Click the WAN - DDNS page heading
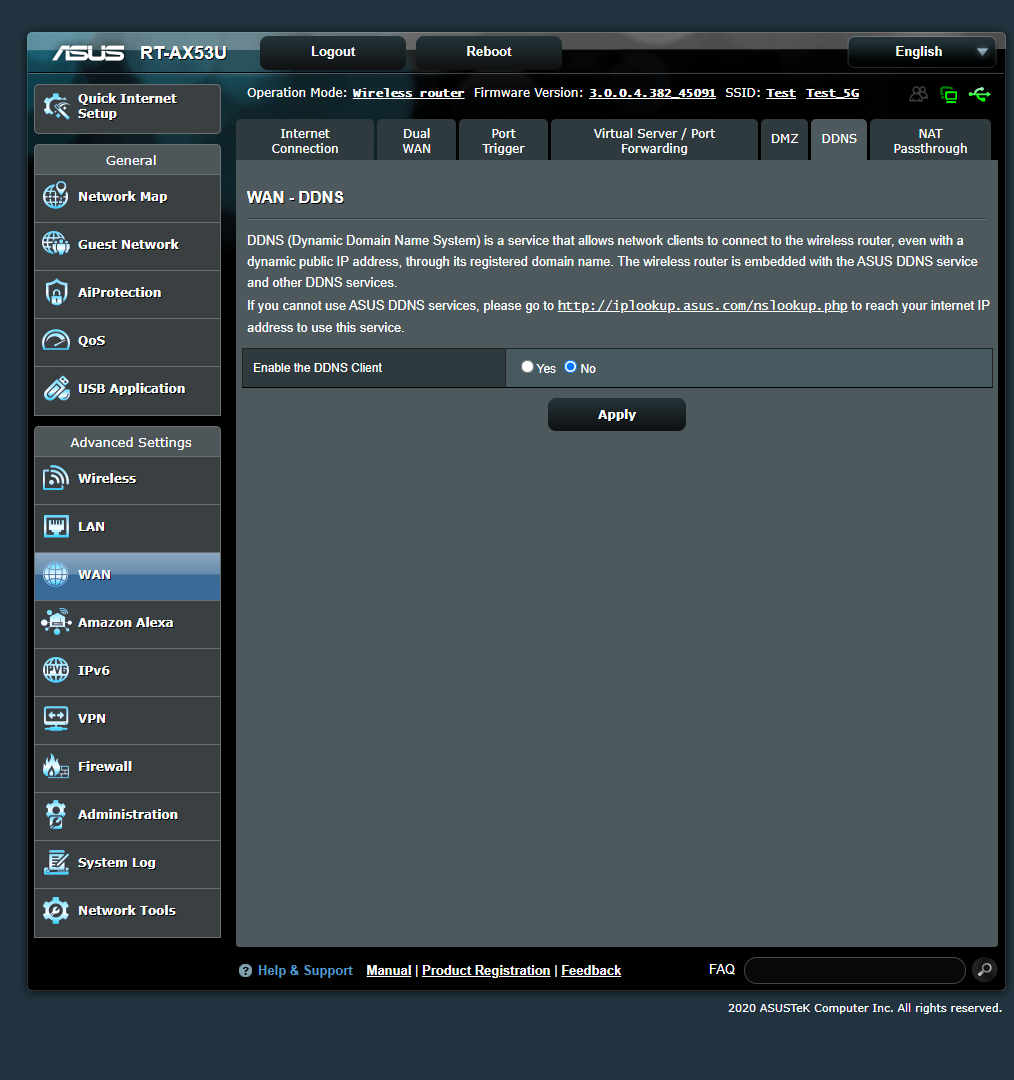 [296, 198]
